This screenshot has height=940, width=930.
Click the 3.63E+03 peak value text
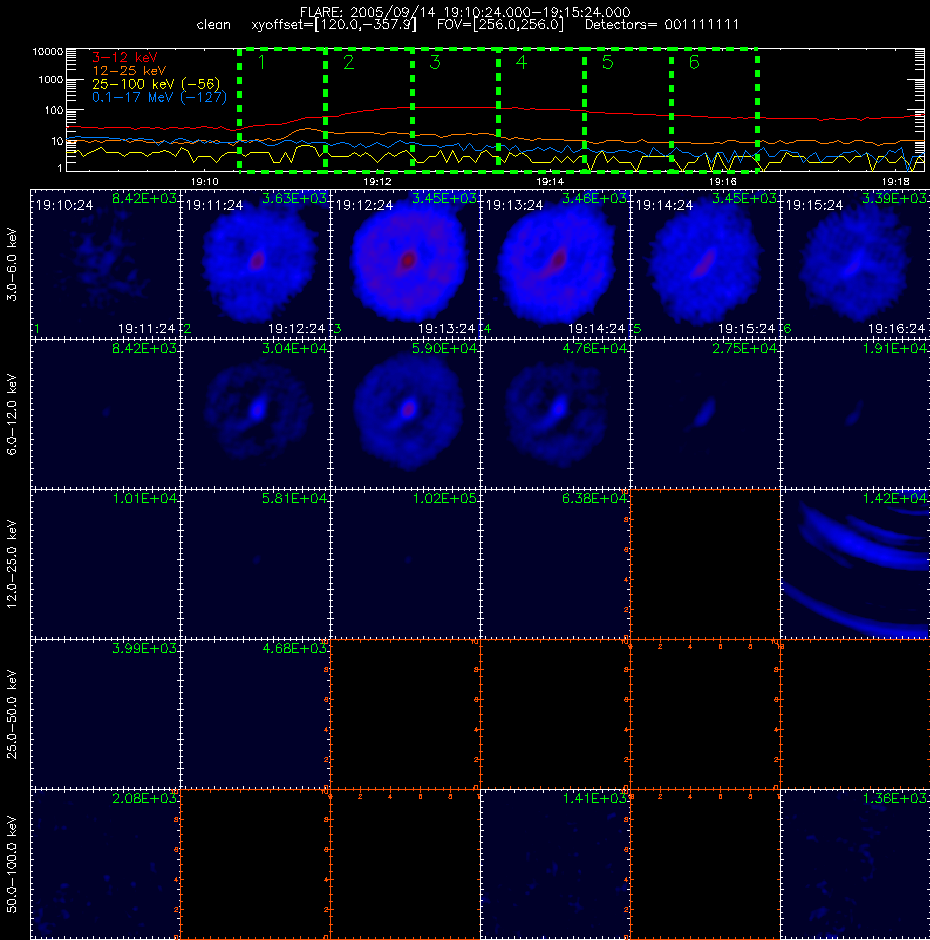pos(295,198)
